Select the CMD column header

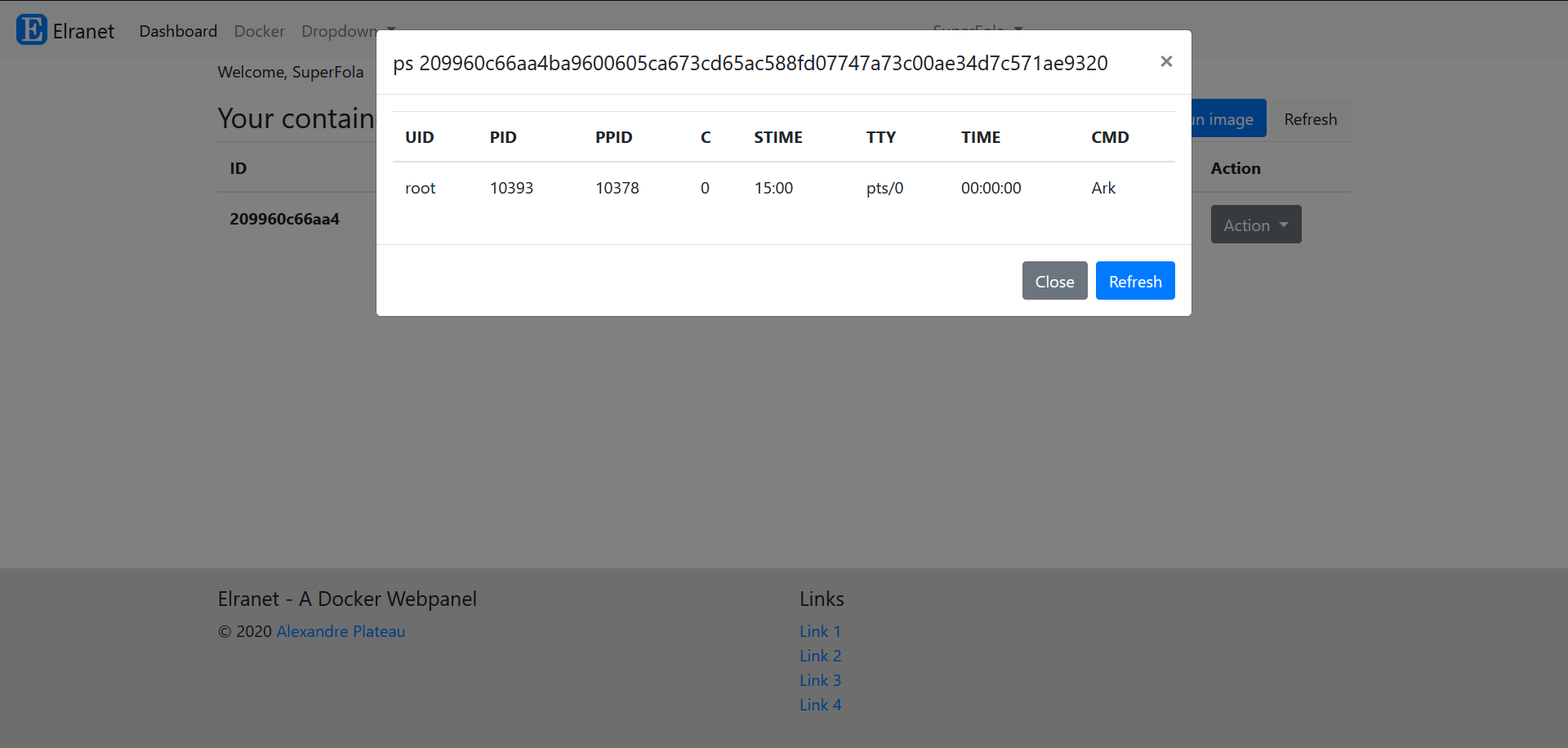coord(1110,137)
